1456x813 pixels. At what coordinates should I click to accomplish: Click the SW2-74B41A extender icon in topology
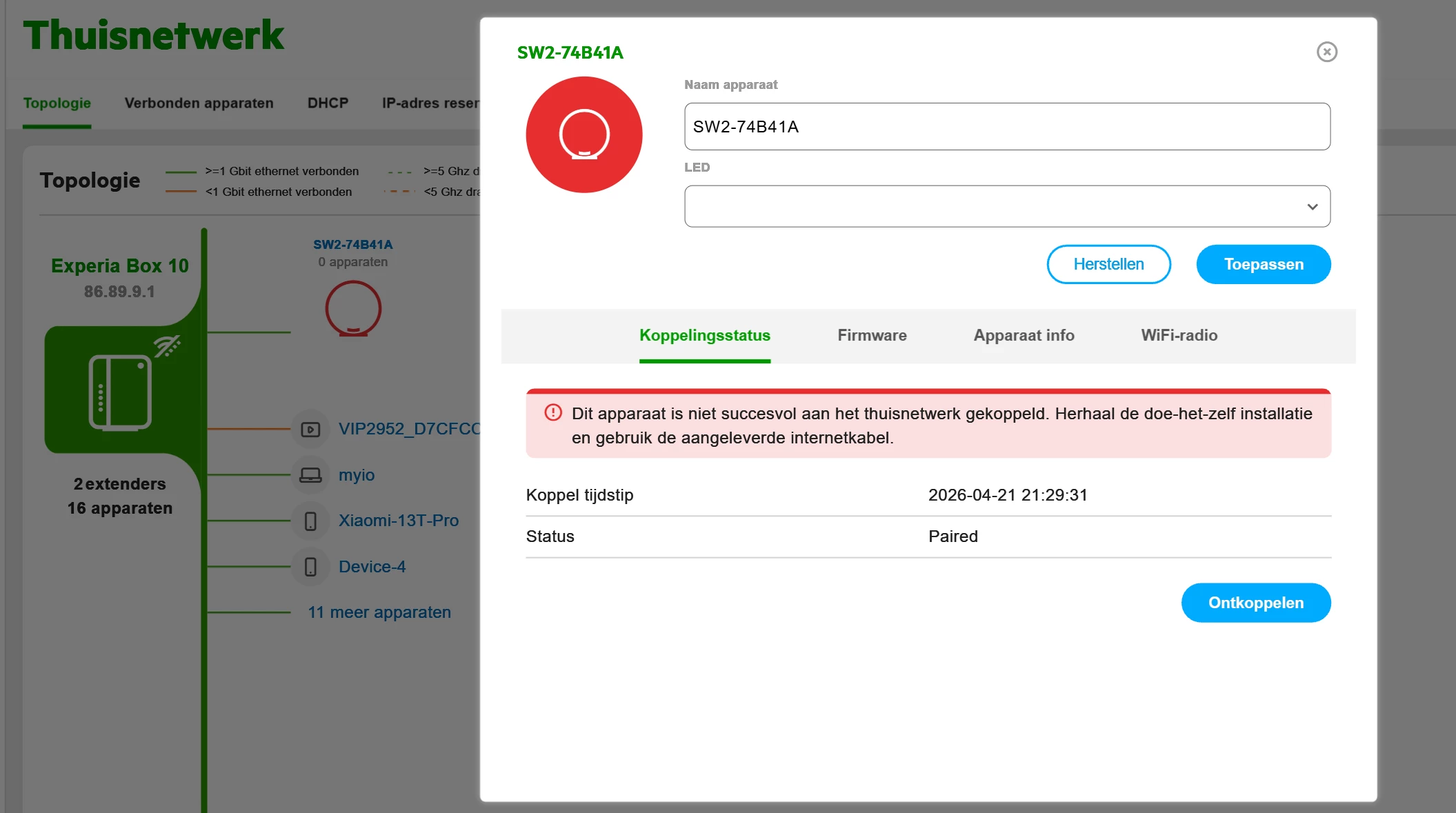[353, 308]
